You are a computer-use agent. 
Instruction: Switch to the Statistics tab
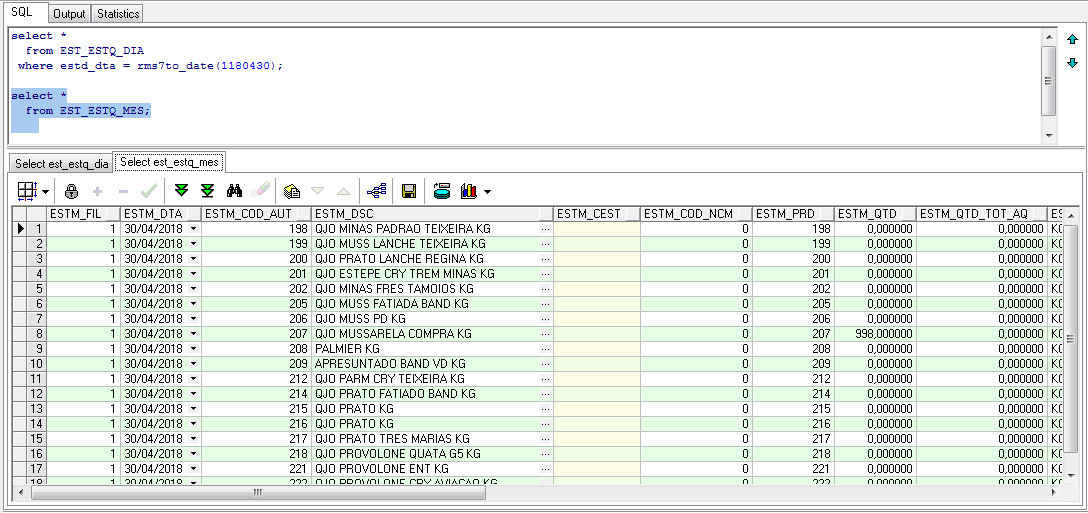pos(118,13)
